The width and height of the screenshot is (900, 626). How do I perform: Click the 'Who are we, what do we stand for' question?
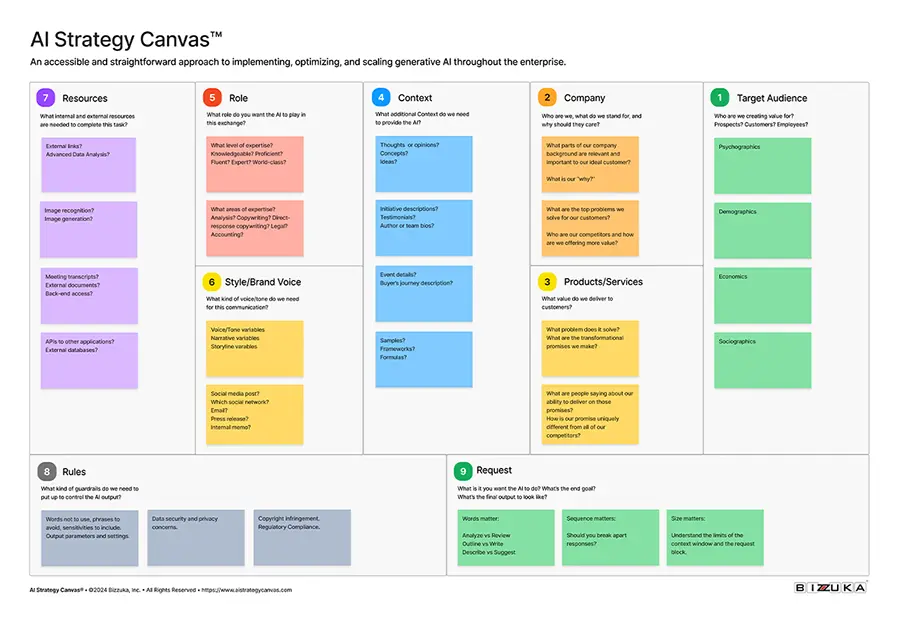pos(592,120)
